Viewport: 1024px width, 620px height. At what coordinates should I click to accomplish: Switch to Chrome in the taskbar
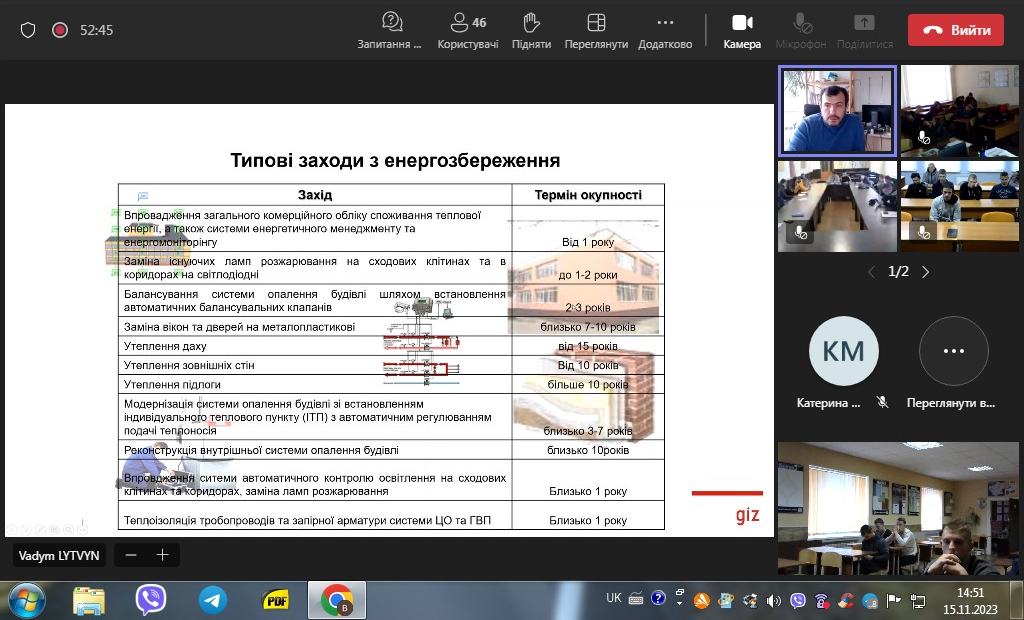(x=336, y=600)
